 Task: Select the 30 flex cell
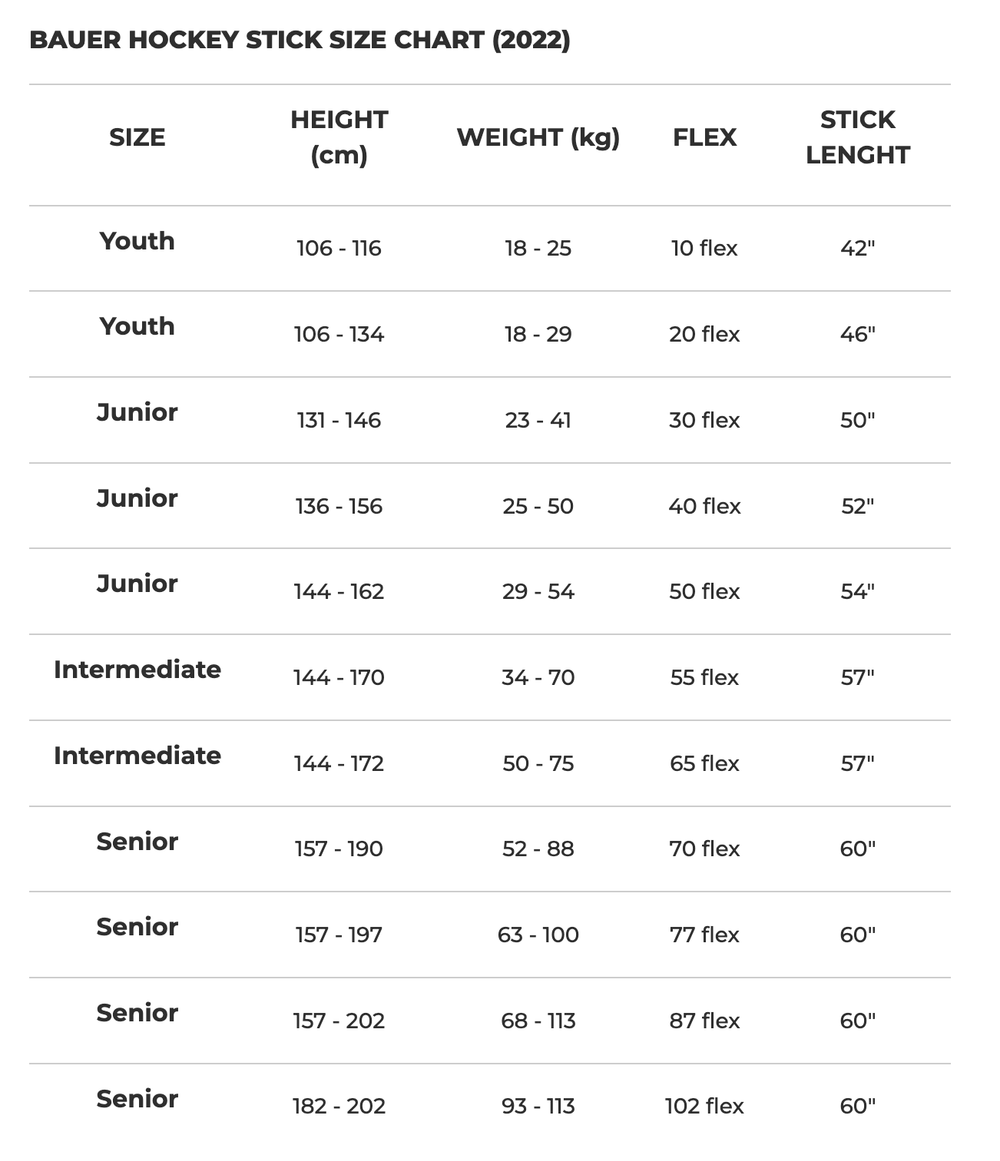tap(704, 420)
